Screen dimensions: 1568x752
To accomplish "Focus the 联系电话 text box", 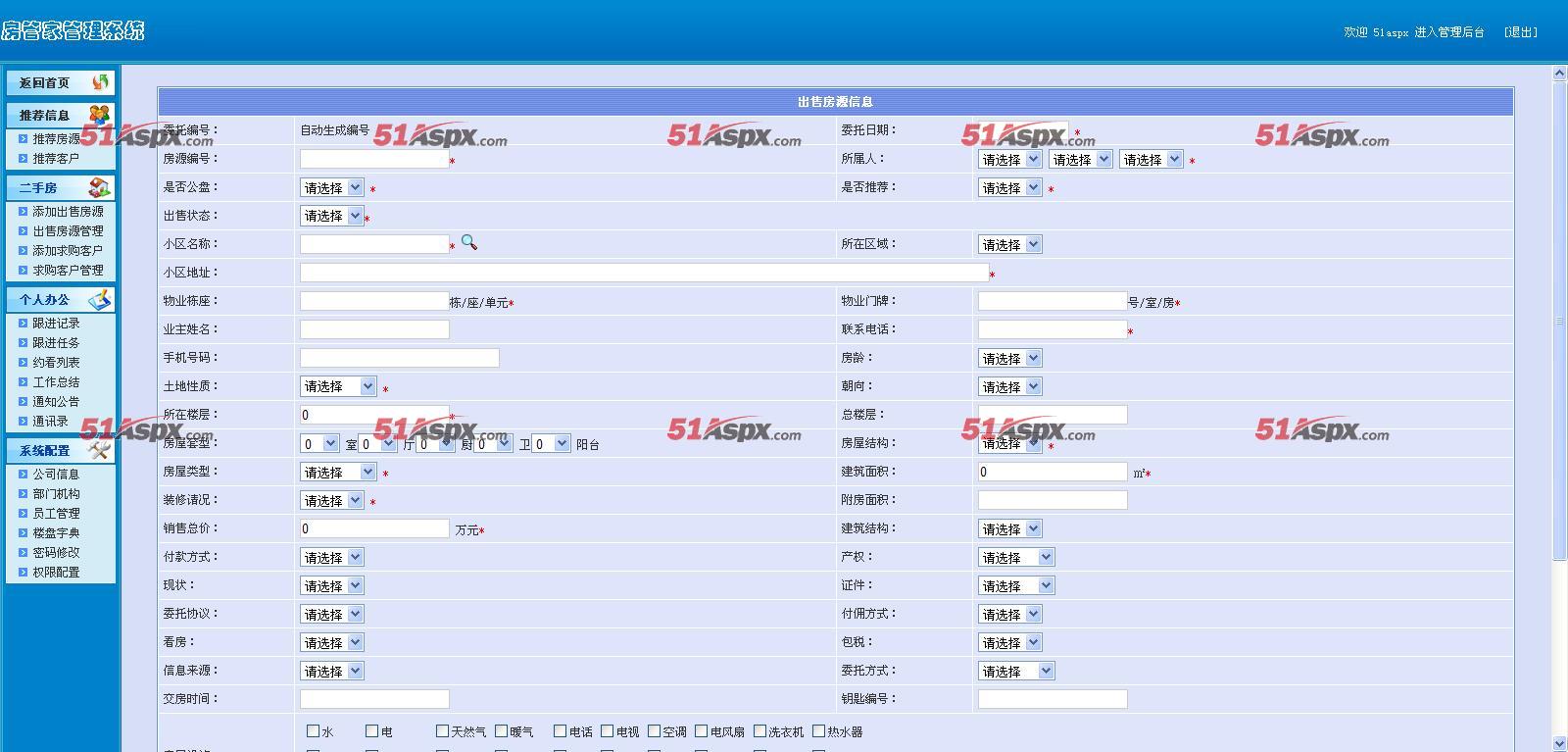I will pos(1053,329).
